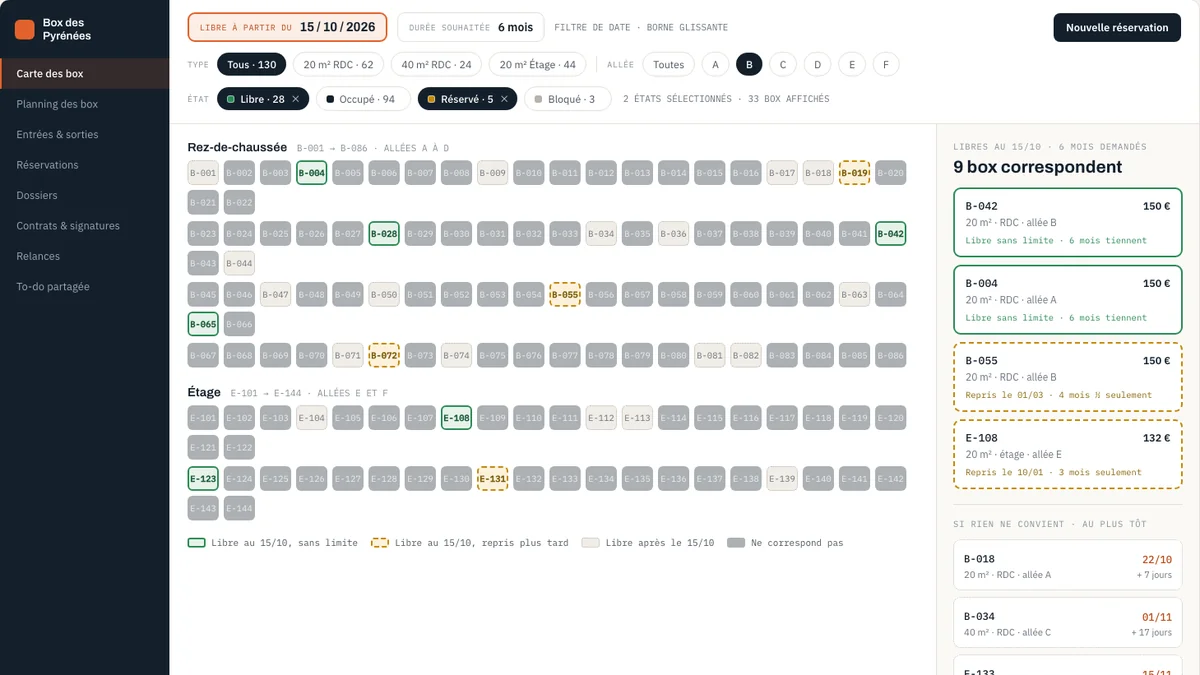
Task: Open Planning des box in the sidebar
Action: tap(85, 104)
